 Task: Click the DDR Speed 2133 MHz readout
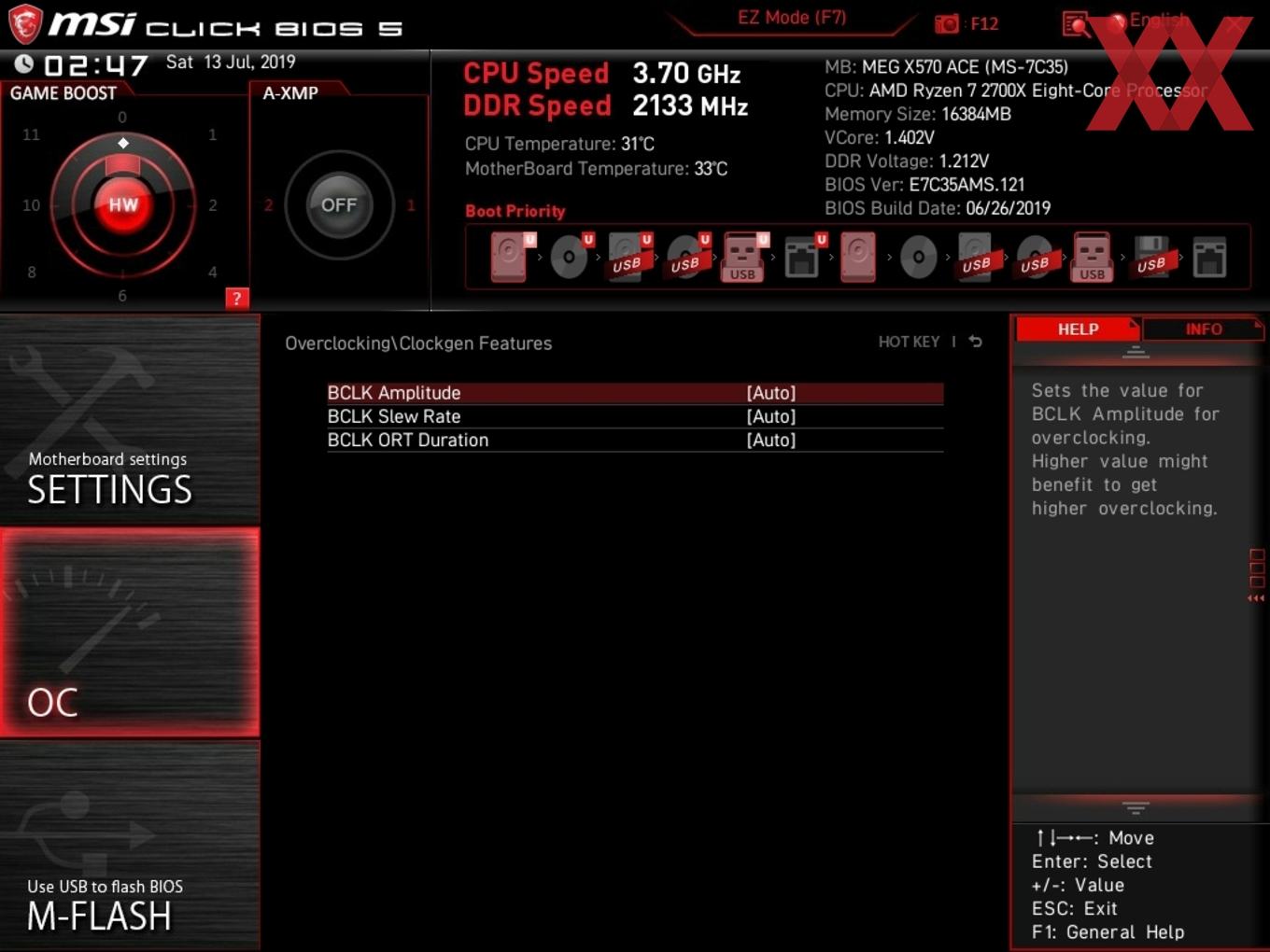pos(605,105)
